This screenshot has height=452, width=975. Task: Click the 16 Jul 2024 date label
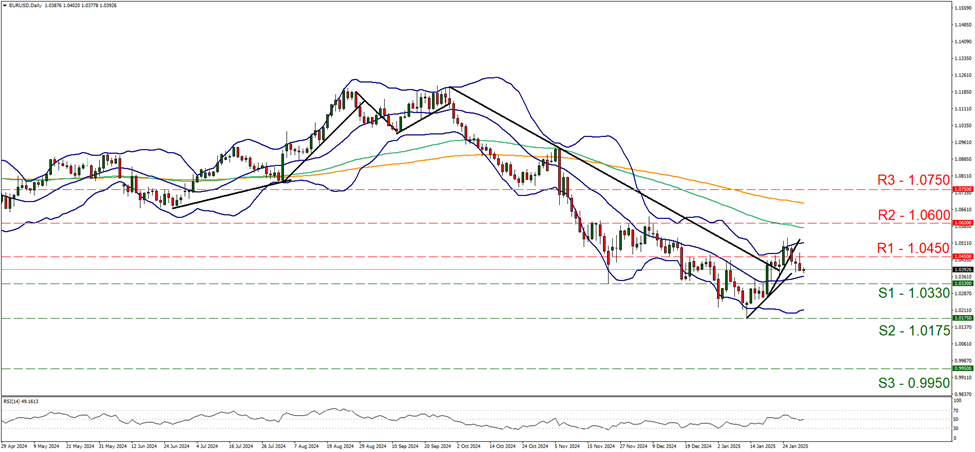[241, 446]
